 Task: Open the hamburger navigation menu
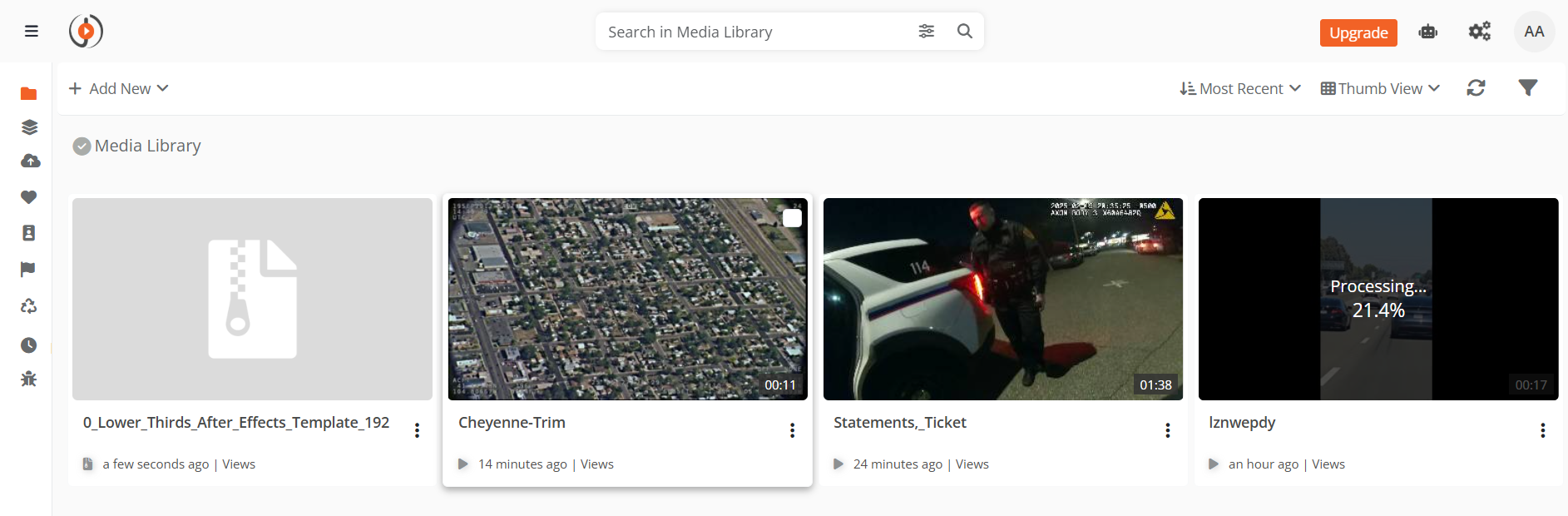pos(32,32)
